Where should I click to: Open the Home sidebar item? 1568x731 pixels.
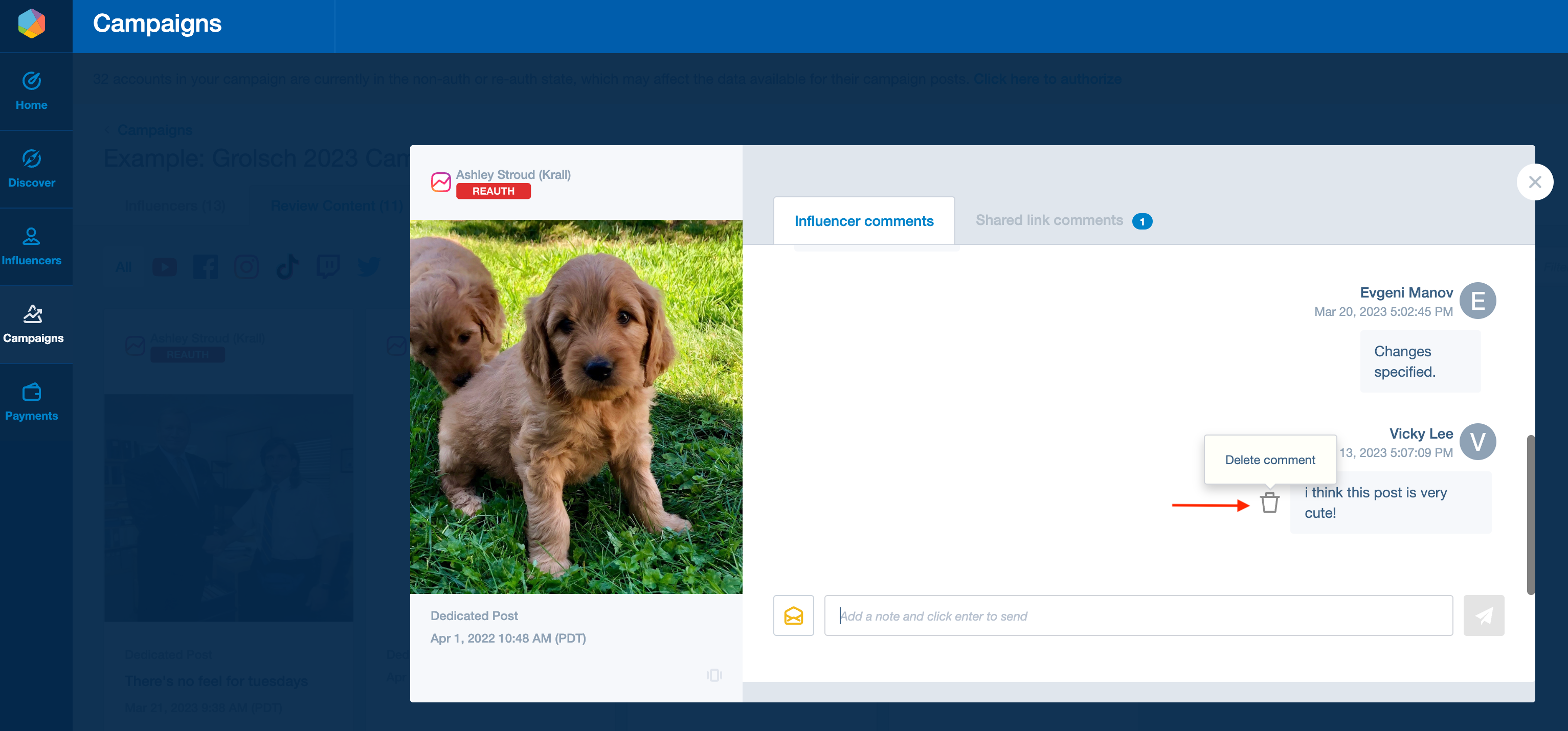[32, 92]
